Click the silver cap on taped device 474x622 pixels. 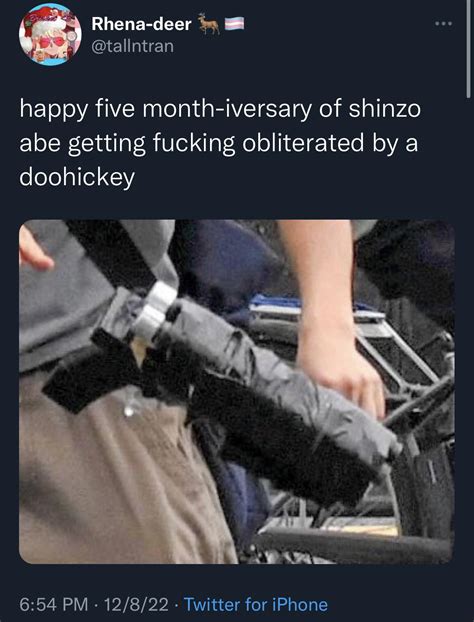155,308
